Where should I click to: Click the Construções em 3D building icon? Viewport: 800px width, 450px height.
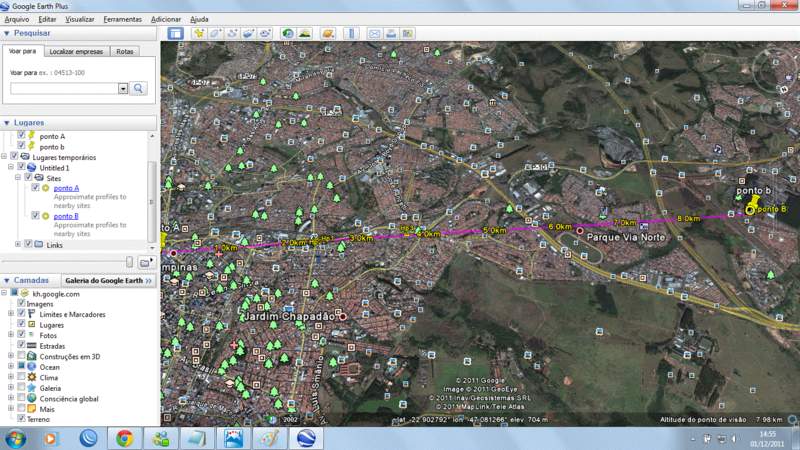[x=32, y=356]
